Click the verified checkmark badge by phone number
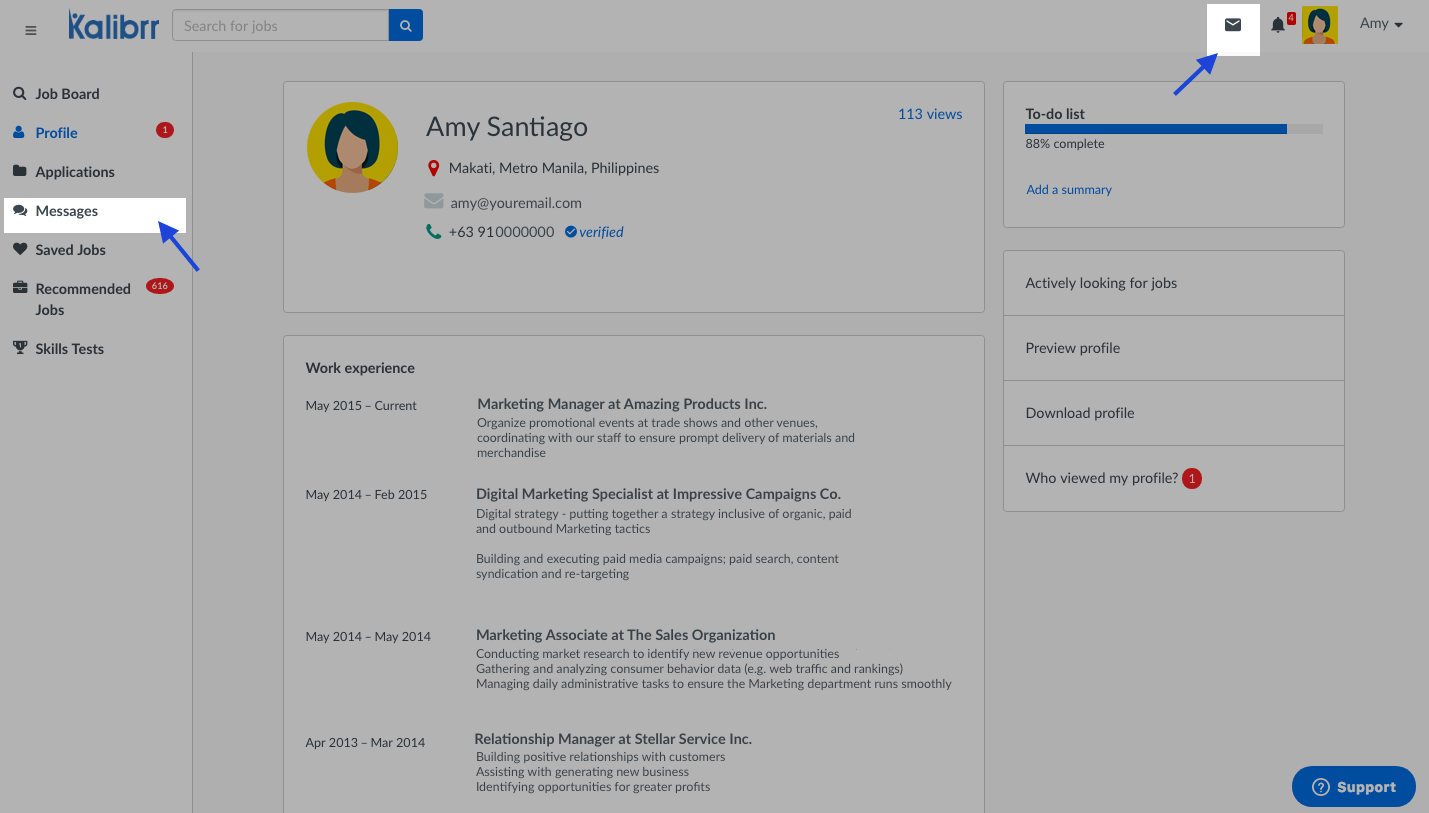The width and height of the screenshot is (1429, 813). tap(570, 232)
